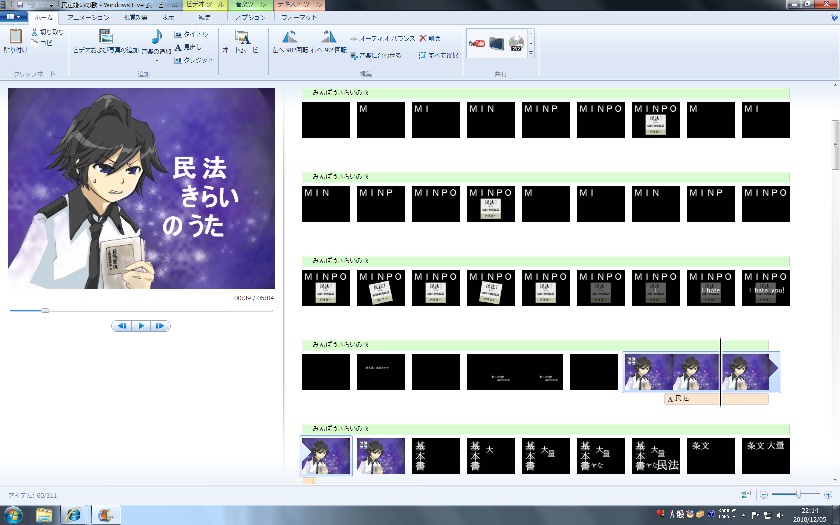The width and height of the screenshot is (840, 525).
Task: Open the Add music dropdown arrow
Action: tap(156, 60)
